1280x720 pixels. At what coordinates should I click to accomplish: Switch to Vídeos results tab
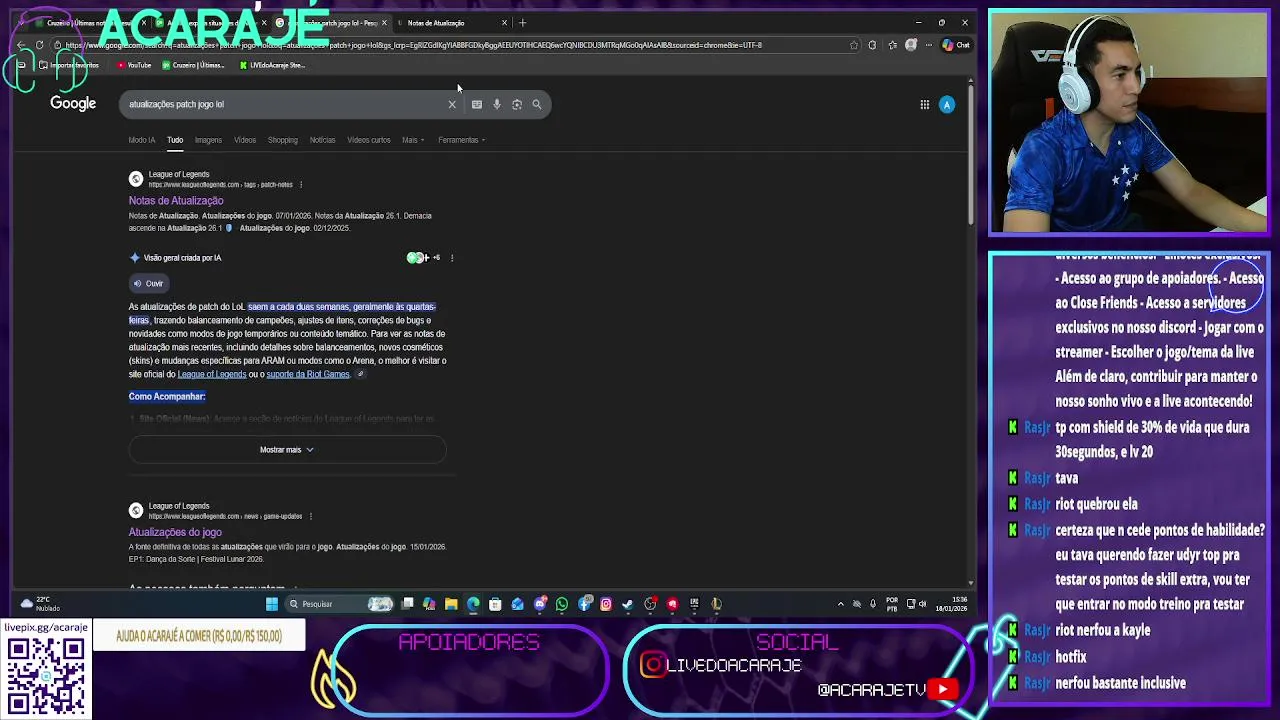coord(245,140)
